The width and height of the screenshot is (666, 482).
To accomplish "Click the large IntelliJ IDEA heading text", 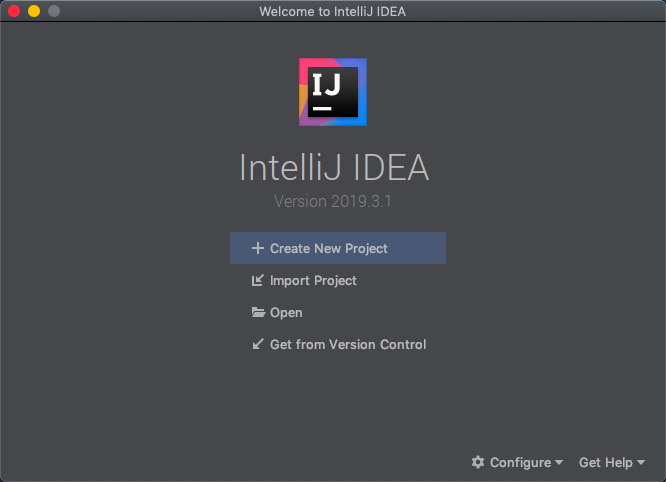I will click(334, 167).
